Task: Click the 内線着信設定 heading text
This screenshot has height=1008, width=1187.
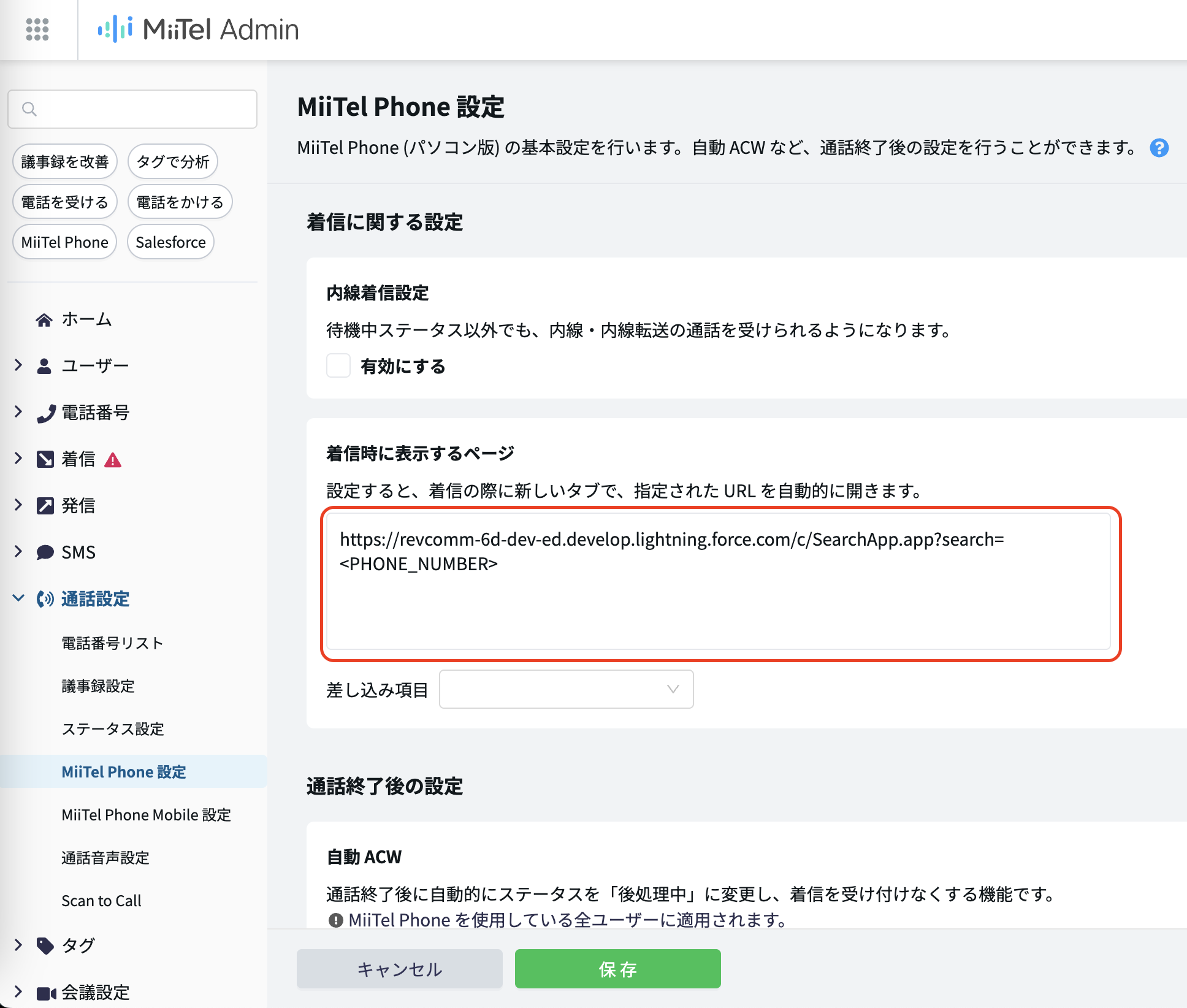Action: coord(378,293)
